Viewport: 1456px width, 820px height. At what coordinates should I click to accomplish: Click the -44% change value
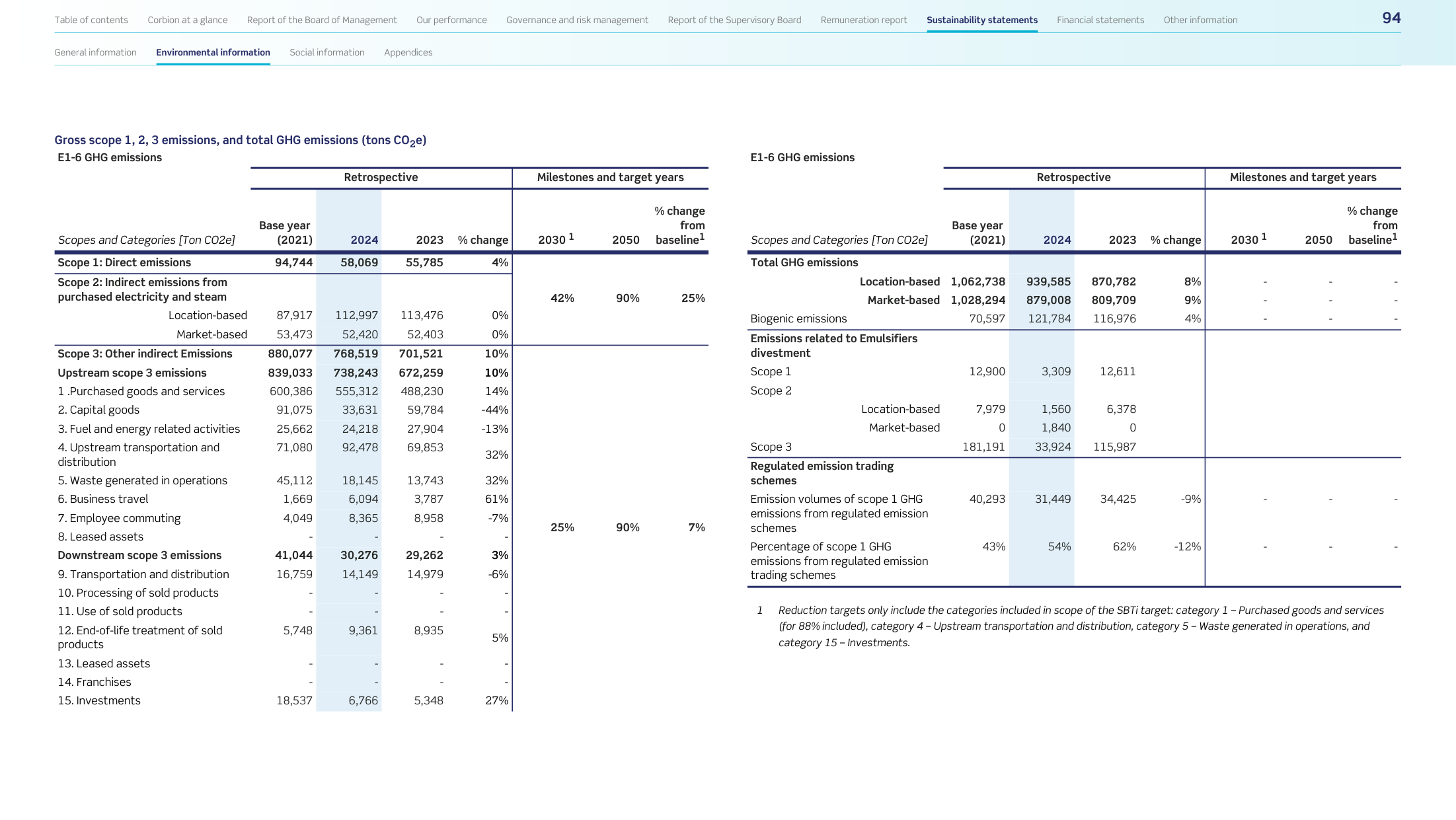click(x=494, y=410)
